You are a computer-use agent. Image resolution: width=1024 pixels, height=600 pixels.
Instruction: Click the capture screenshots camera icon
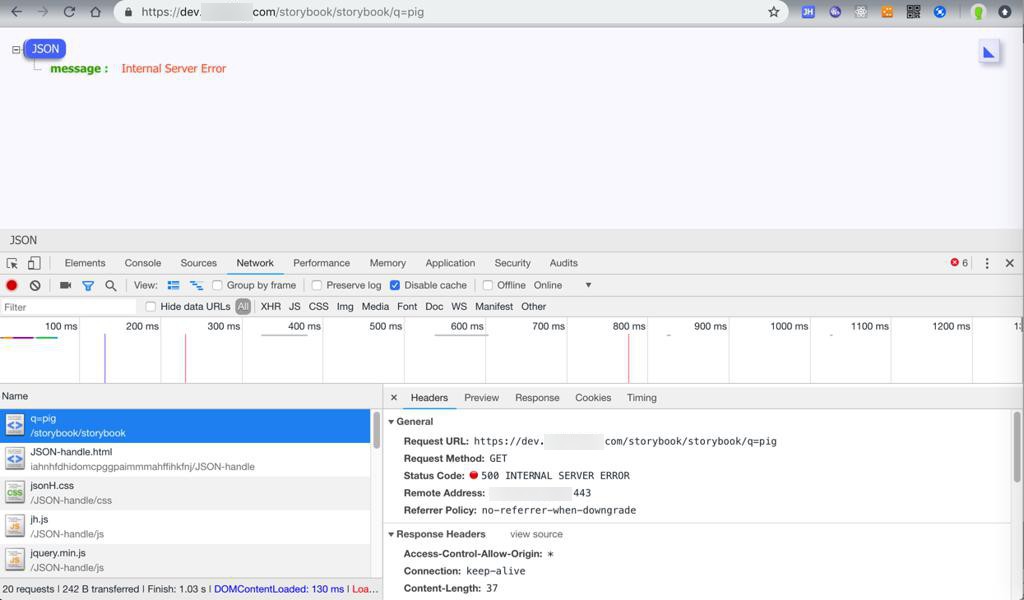coord(65,285)
